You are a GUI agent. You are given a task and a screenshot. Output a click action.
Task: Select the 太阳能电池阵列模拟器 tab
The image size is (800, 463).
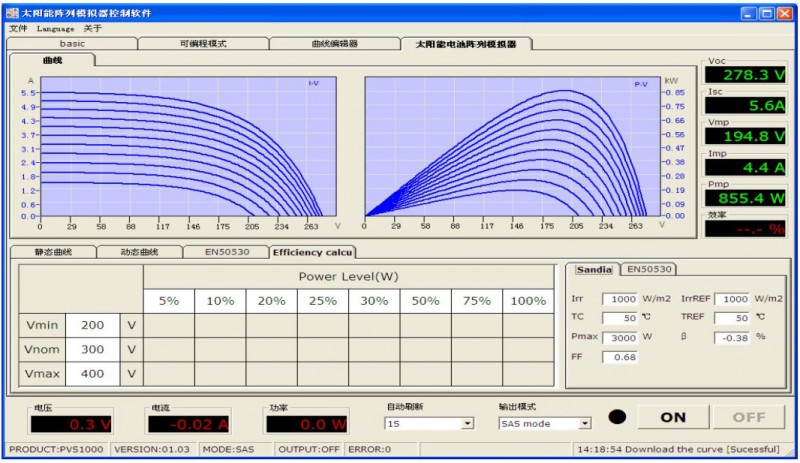[x=466, y=44]
